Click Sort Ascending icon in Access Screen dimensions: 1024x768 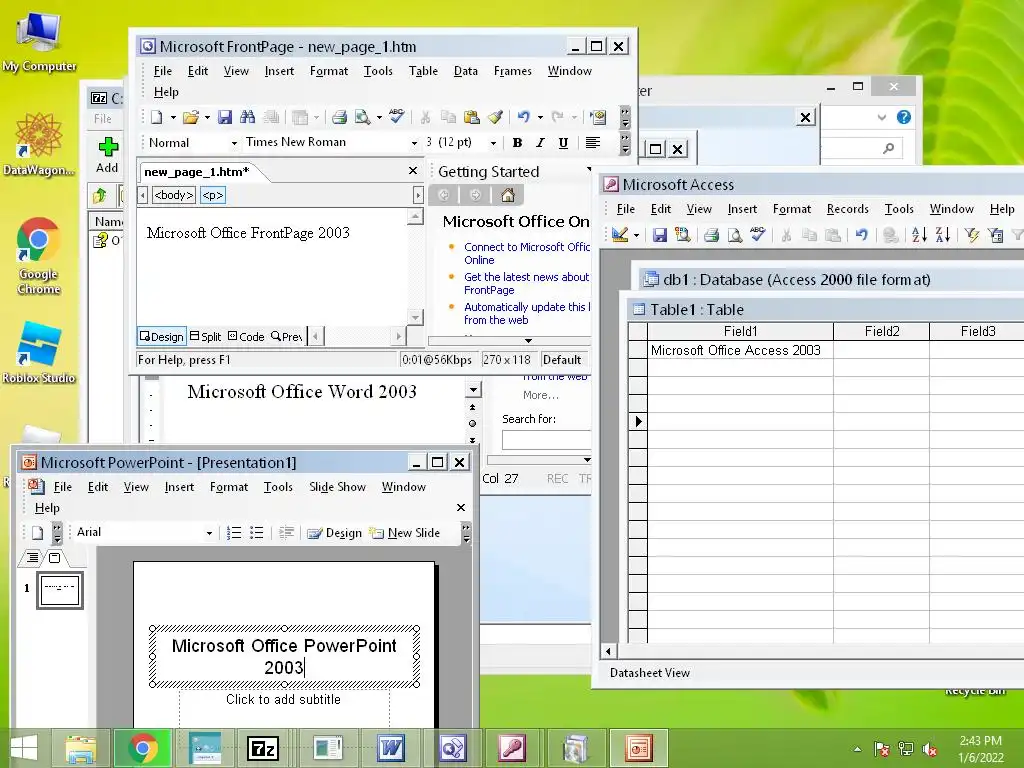click(919, 234)
